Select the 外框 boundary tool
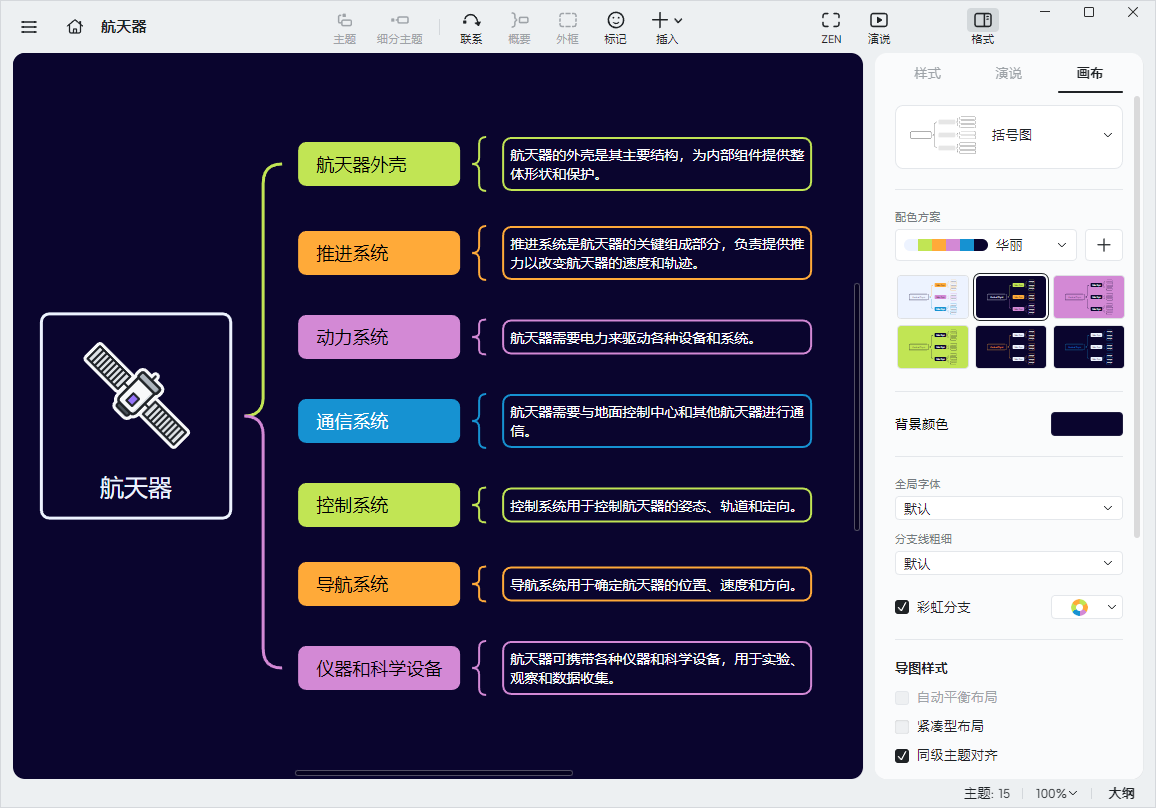 [567, 27]
